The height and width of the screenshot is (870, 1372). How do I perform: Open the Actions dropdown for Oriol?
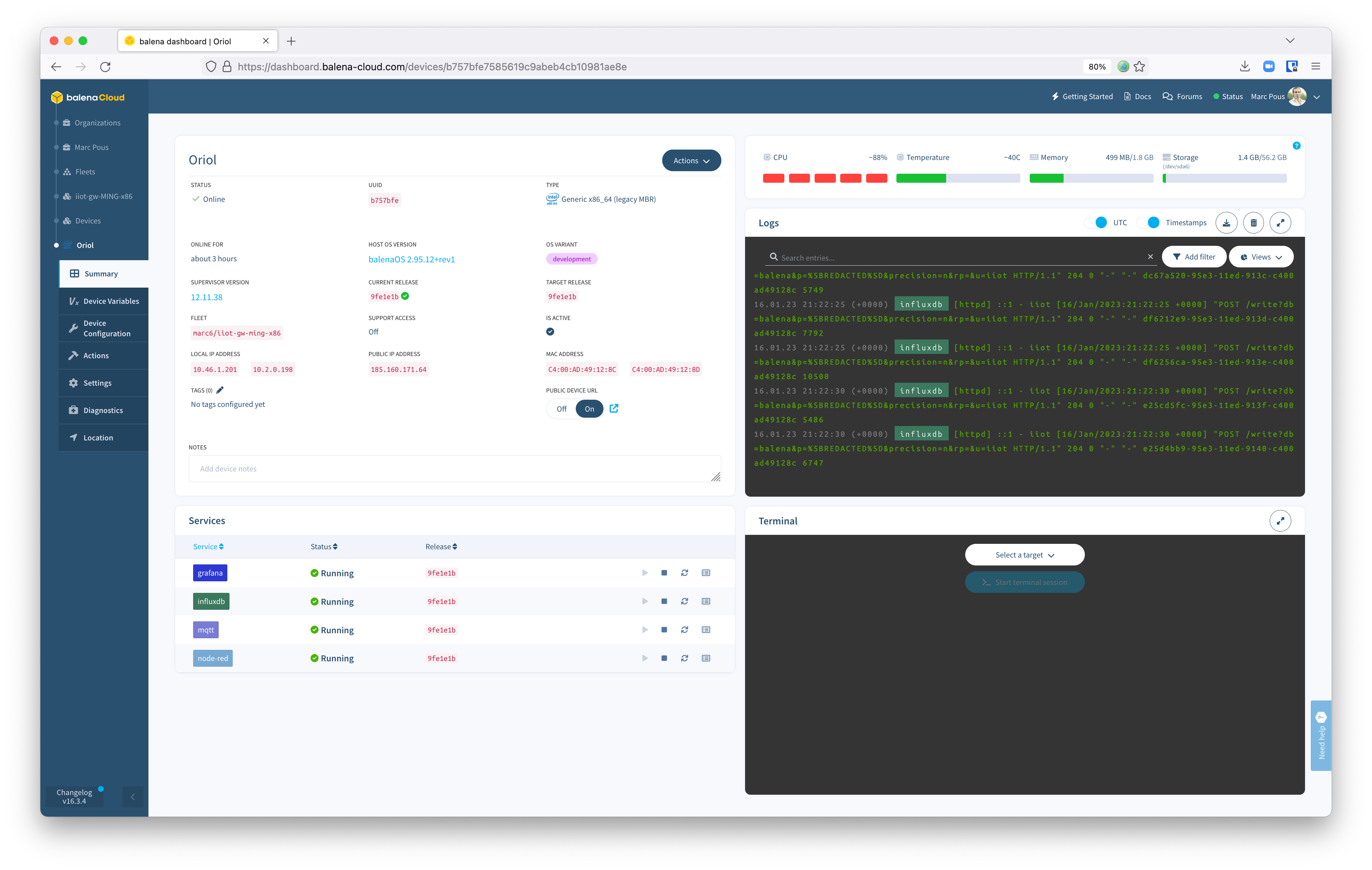click(691, 160)
